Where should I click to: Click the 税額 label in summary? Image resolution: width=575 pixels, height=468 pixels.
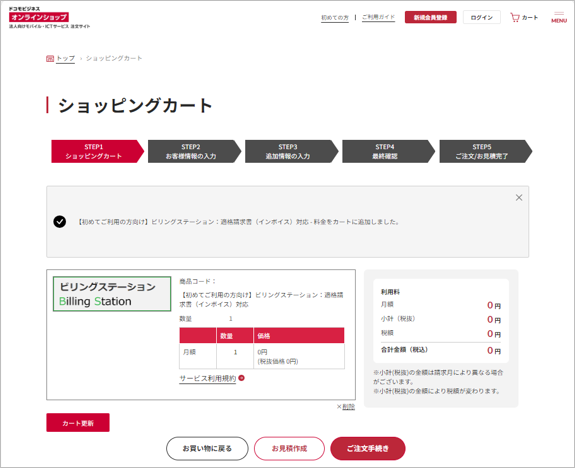pos(387,333)
